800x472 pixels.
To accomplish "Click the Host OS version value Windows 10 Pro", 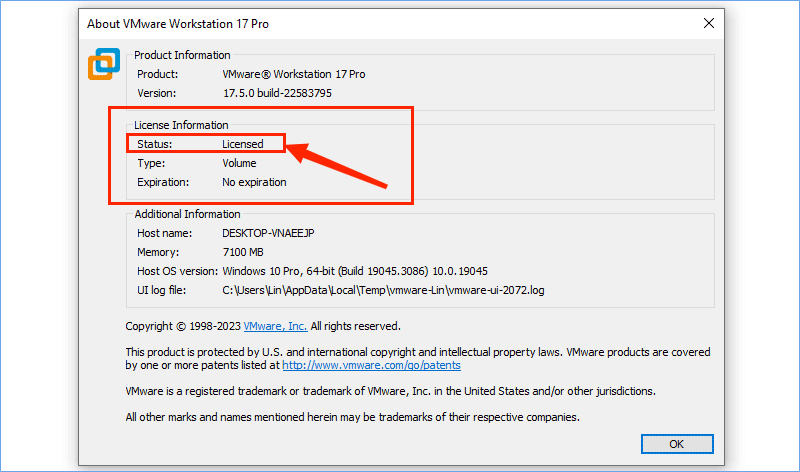I will [355, 271].
